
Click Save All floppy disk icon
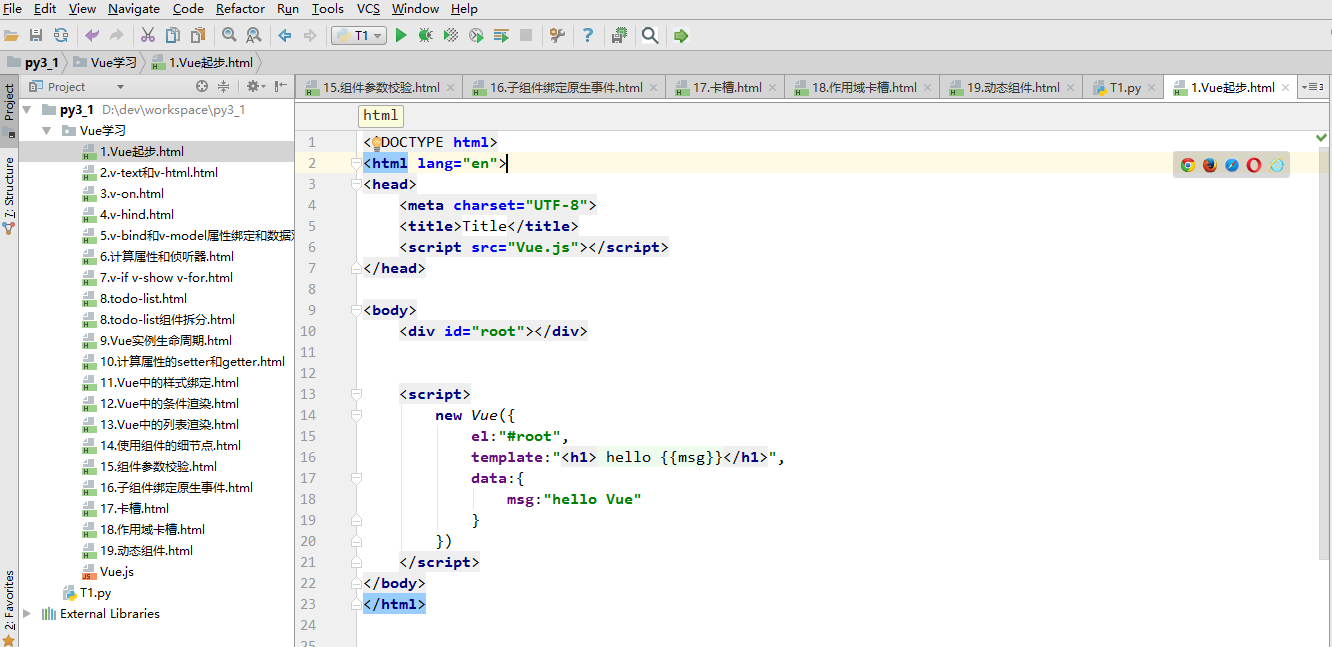pos(36,36)
